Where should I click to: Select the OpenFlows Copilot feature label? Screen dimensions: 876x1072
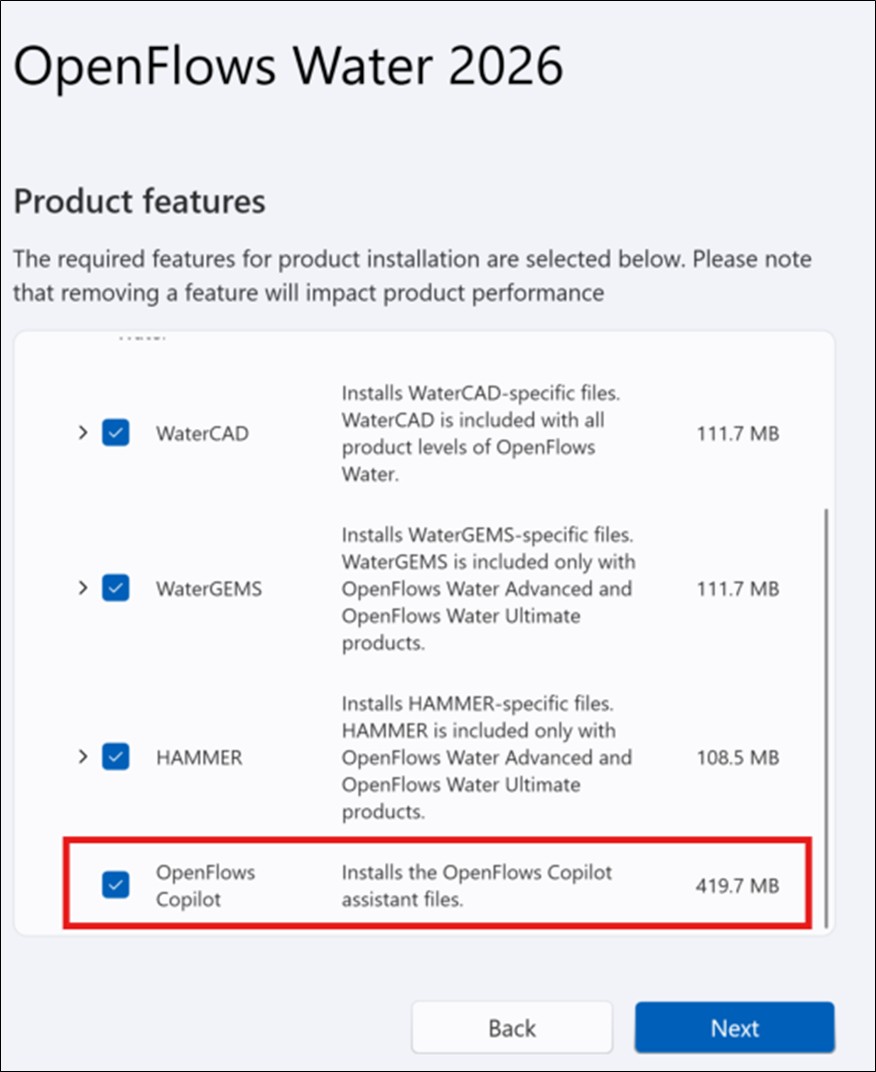[205, 885]
